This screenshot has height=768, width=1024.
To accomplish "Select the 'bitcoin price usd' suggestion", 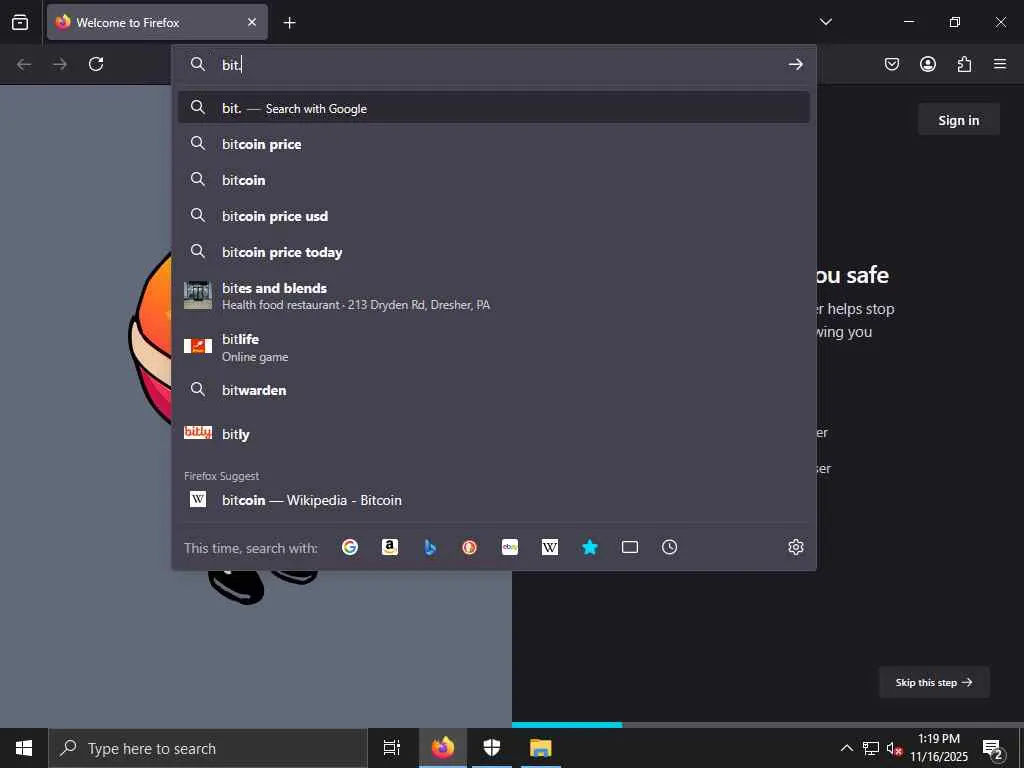I will click(494, 216).
